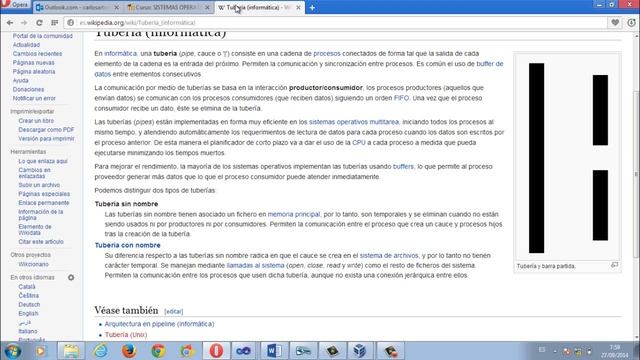This screenshot has width=640, height=360.
Task: Open 'Arquitectura en pipeline (informática)' link
Action: (x=159, y=324)
